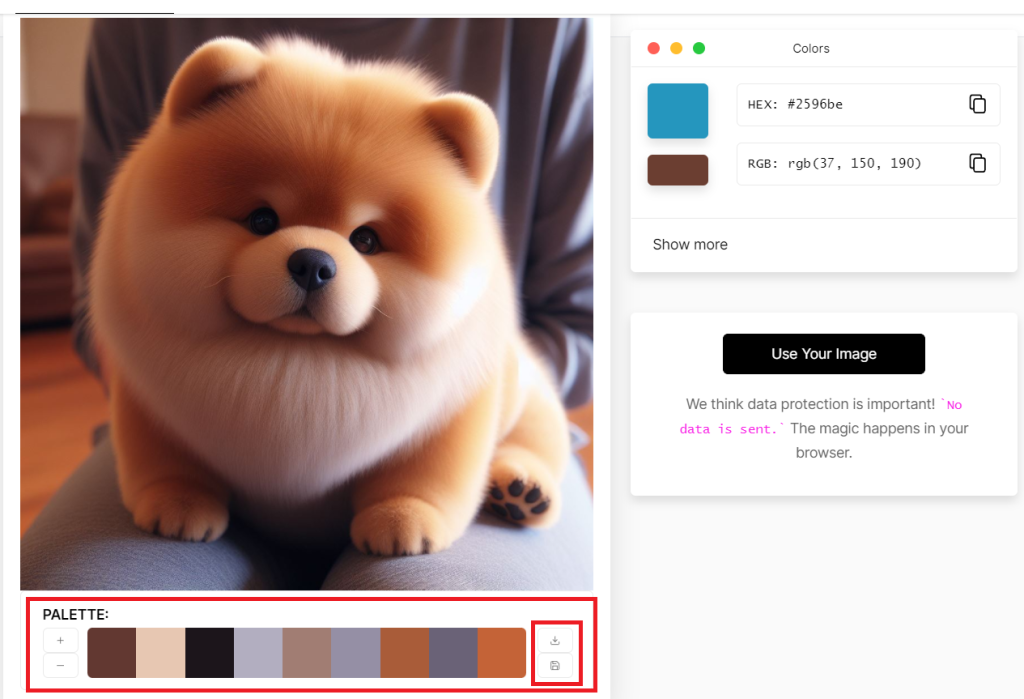The image size is (1024, 699).
Task: Pick the light beige palette swatch
Action: 161,653
